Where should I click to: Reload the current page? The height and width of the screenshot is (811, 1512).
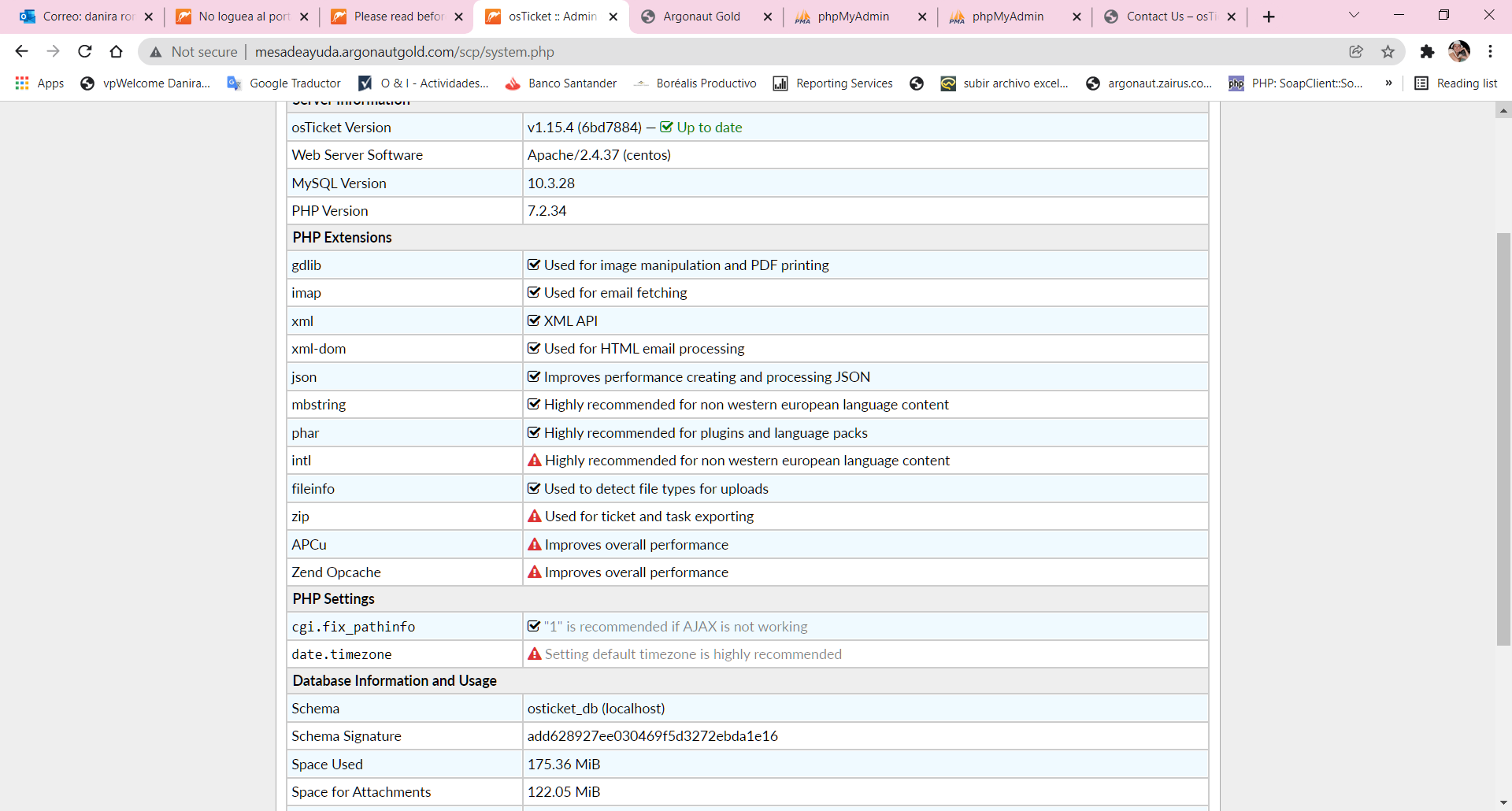point(85,51)
